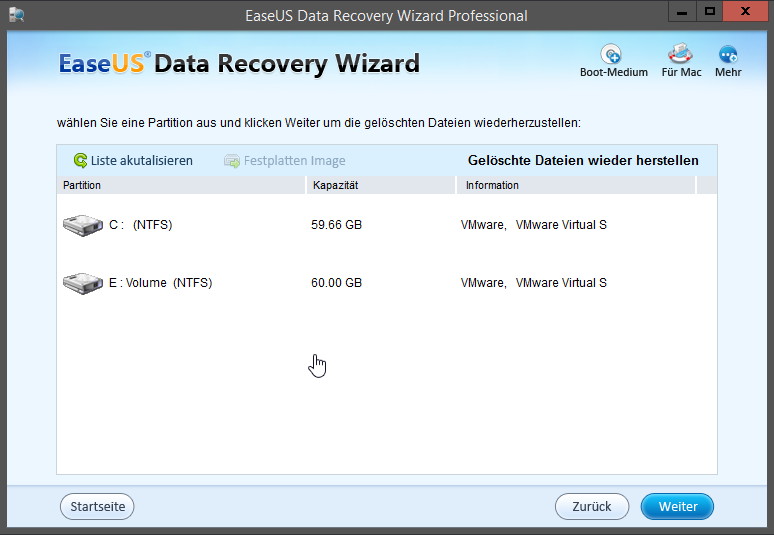The height and width of the screenshot is (535, 774).
Task: Open the Mehr options icon
Action: [728, 54]
